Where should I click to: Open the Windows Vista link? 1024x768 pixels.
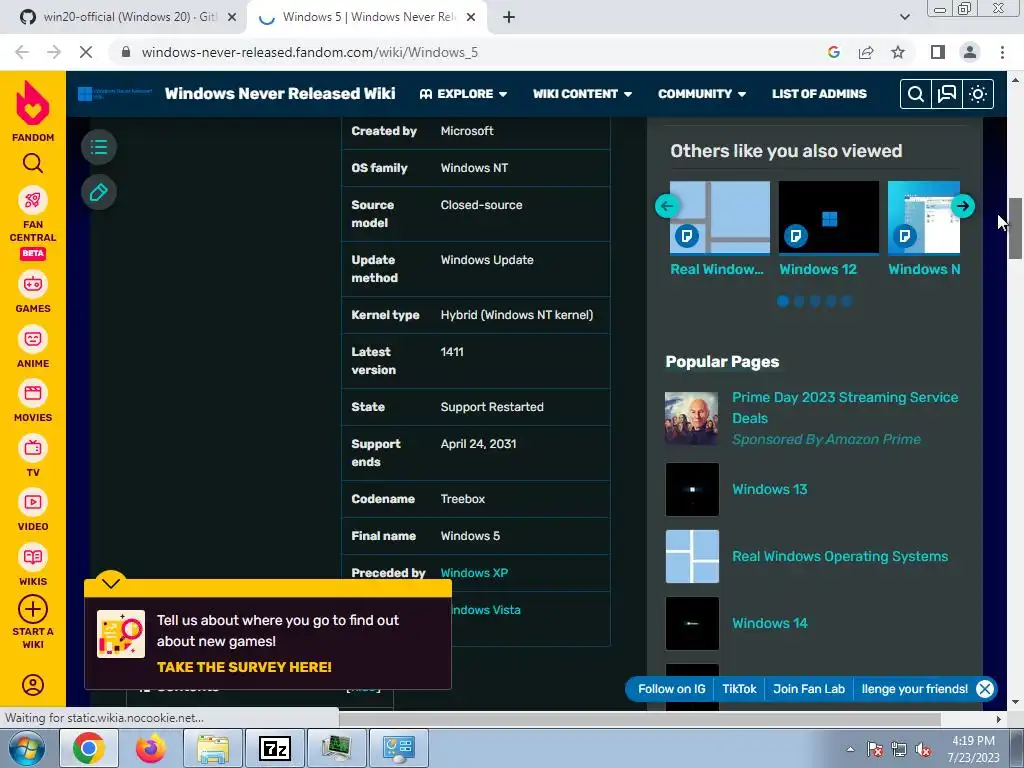click(487, 610)
